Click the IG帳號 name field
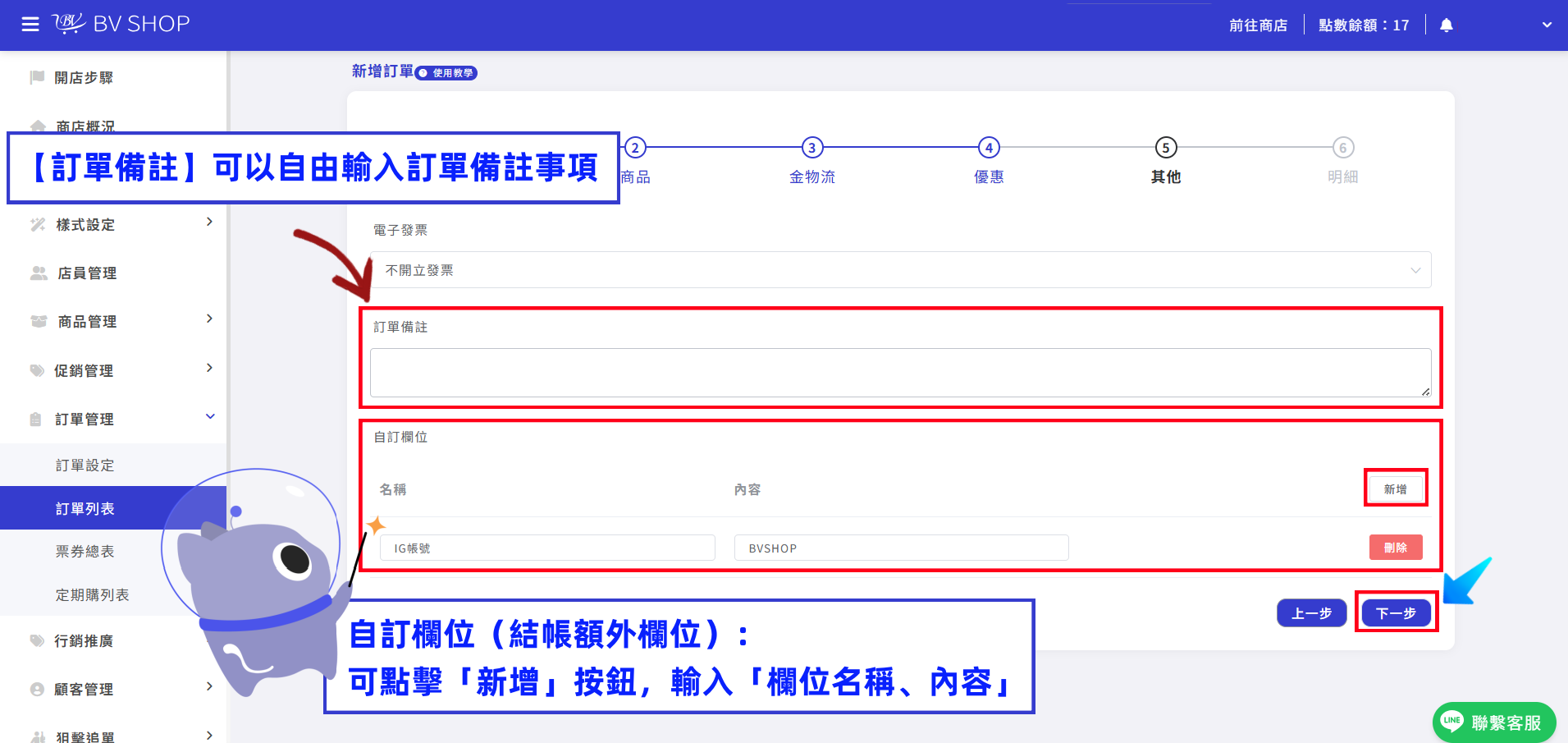 point(547,548)
